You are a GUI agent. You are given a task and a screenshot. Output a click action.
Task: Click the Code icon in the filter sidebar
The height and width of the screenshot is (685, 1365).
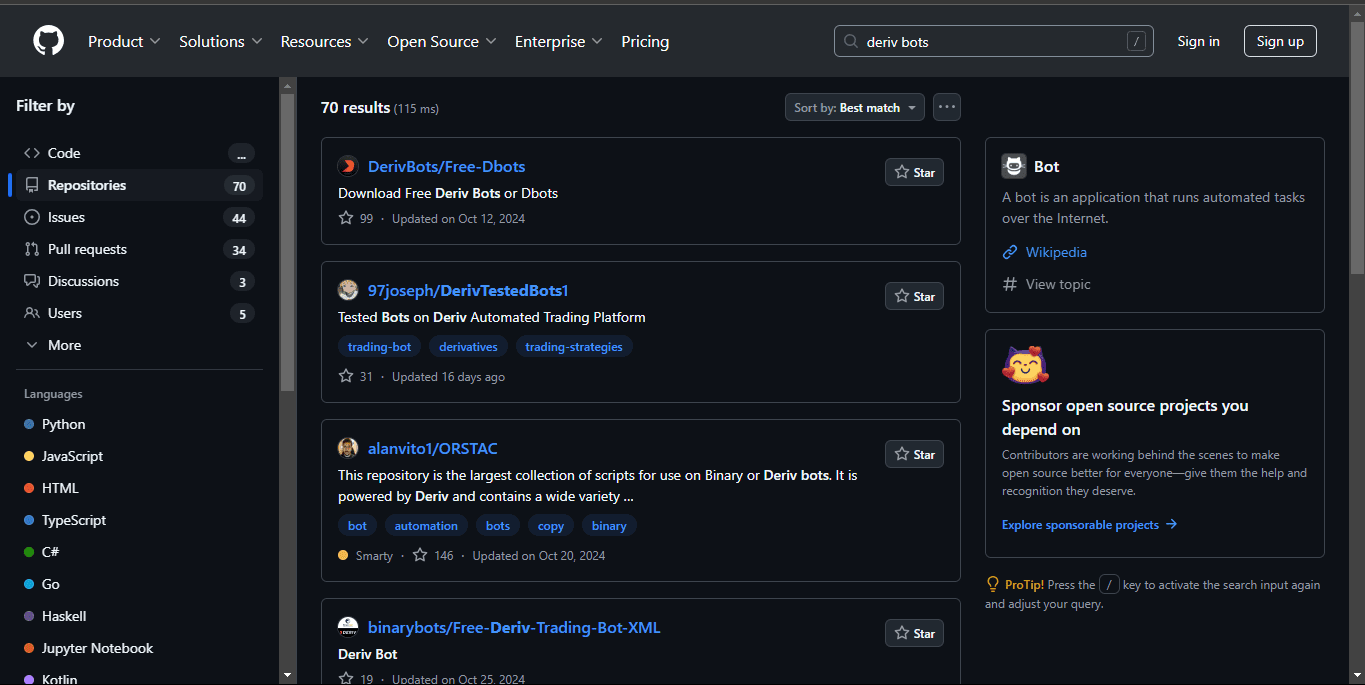click(x=32, y=152)
